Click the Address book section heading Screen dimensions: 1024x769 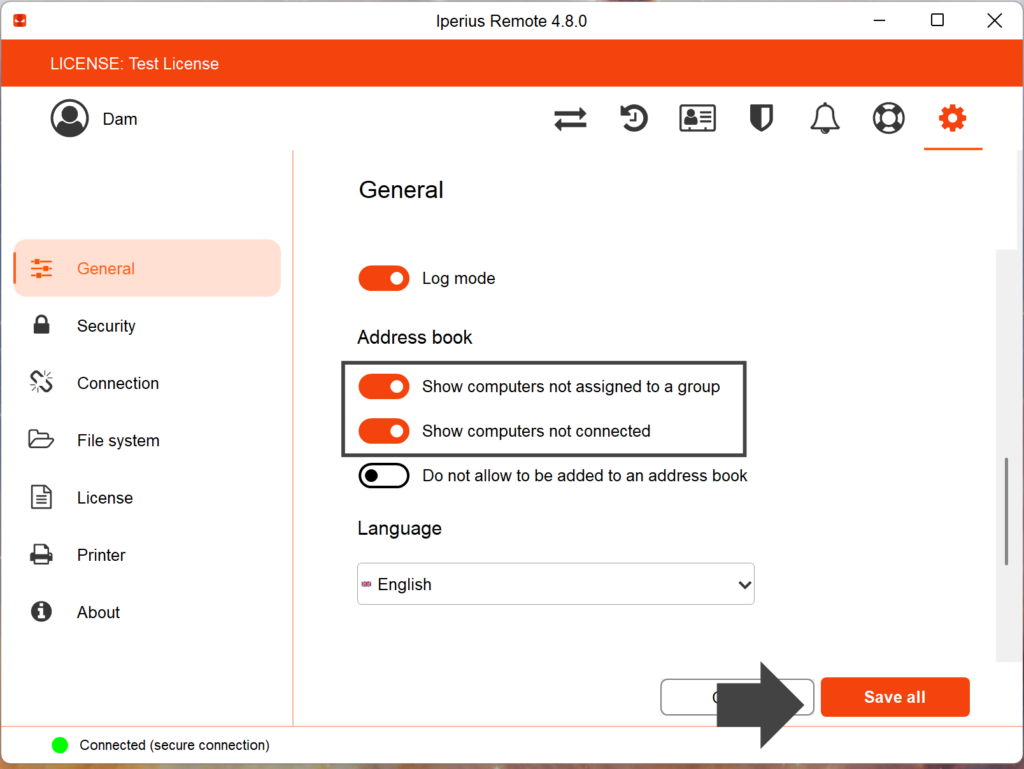click(x=415, y=337)
